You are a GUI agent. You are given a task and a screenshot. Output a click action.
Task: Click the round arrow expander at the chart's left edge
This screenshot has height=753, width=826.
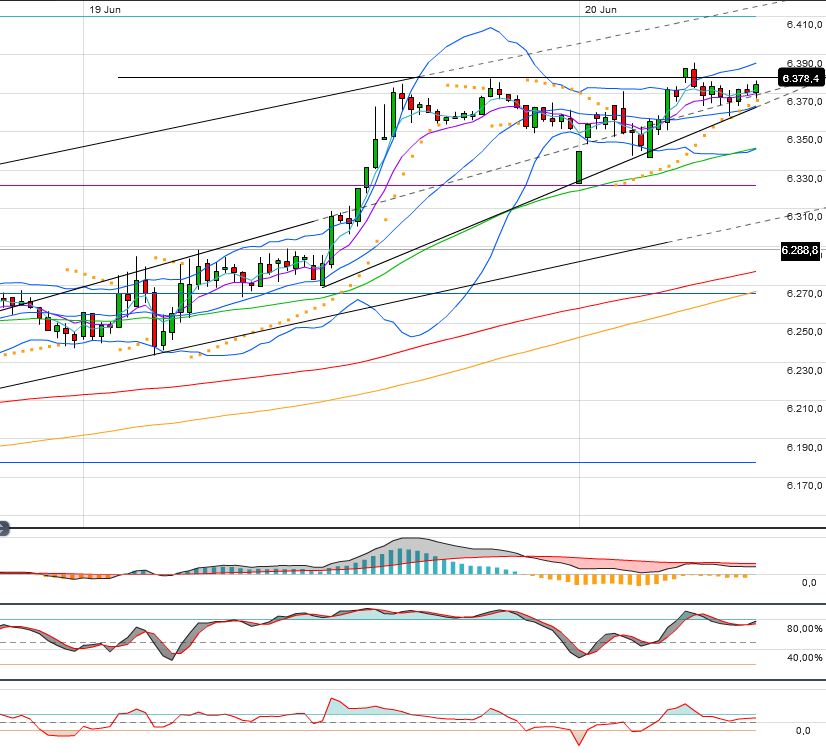4,528
